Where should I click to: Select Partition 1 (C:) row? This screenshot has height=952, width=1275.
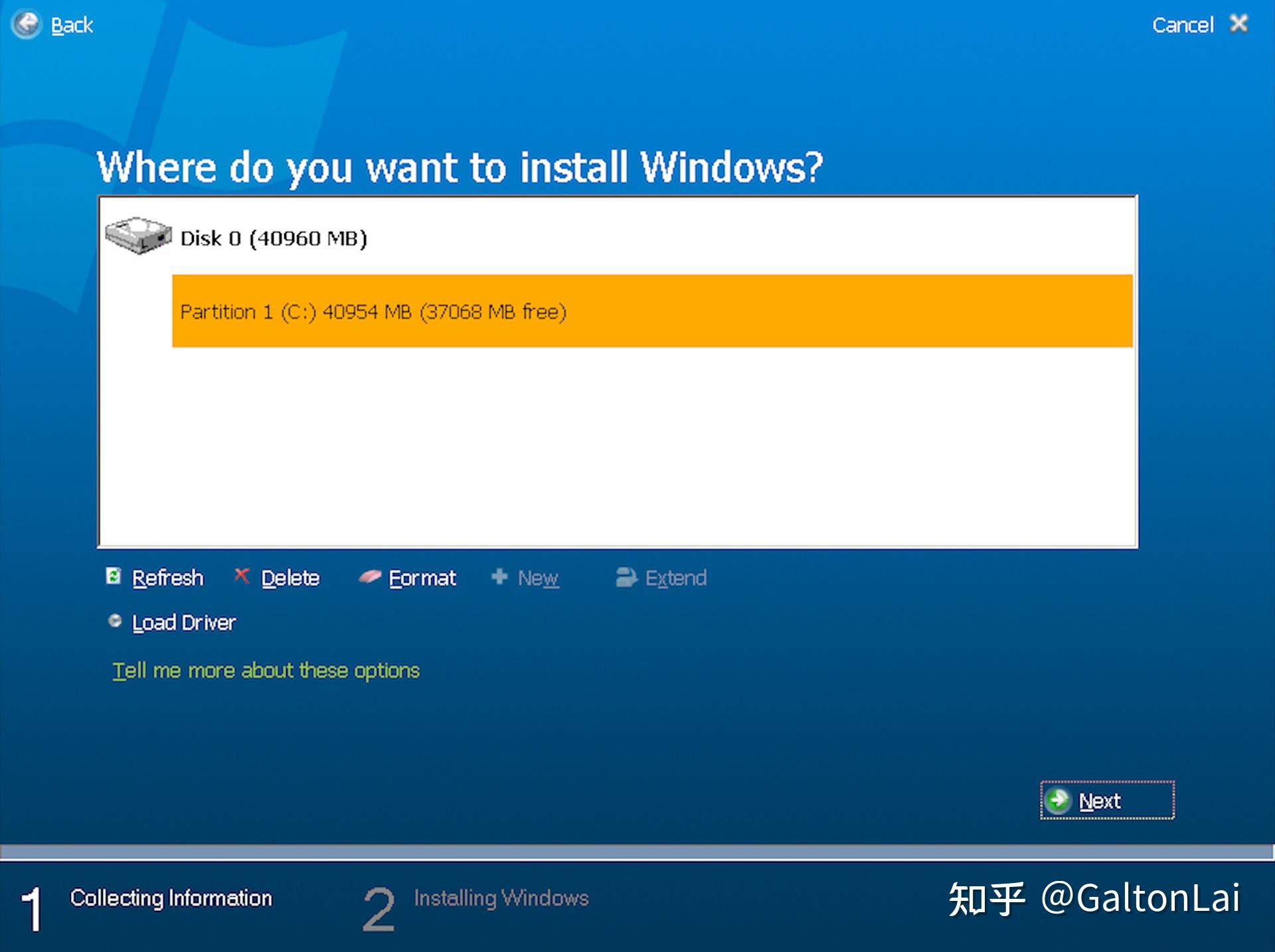tap(652, 311)
